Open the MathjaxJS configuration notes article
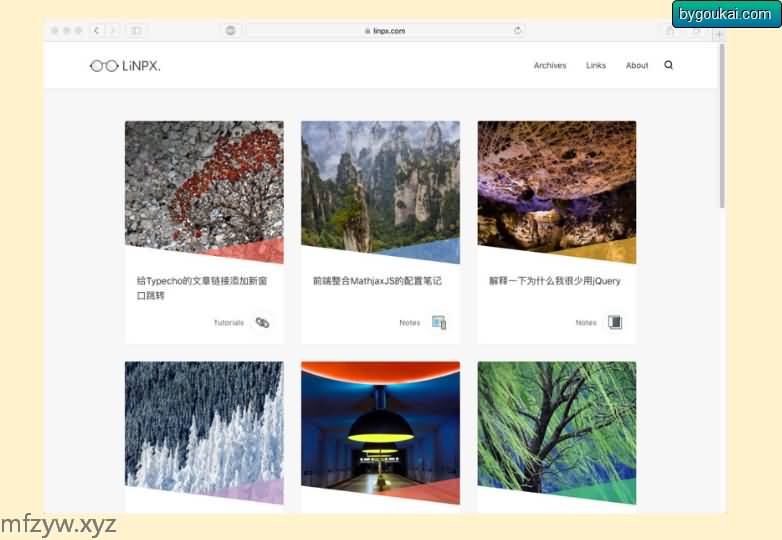The height and width of the screenshot is (540, 782). point(377,281)
